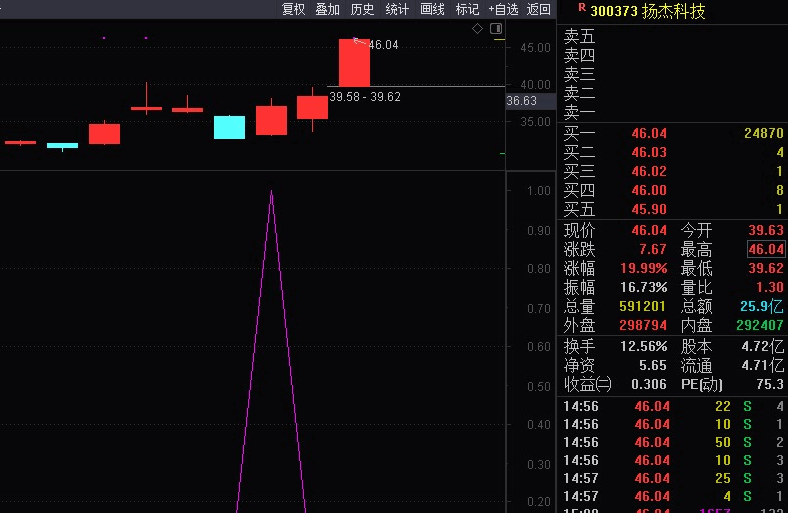Click the 涨幅 value 19.99%
Viewport: 788px width, 513px height.
(644, 268)
